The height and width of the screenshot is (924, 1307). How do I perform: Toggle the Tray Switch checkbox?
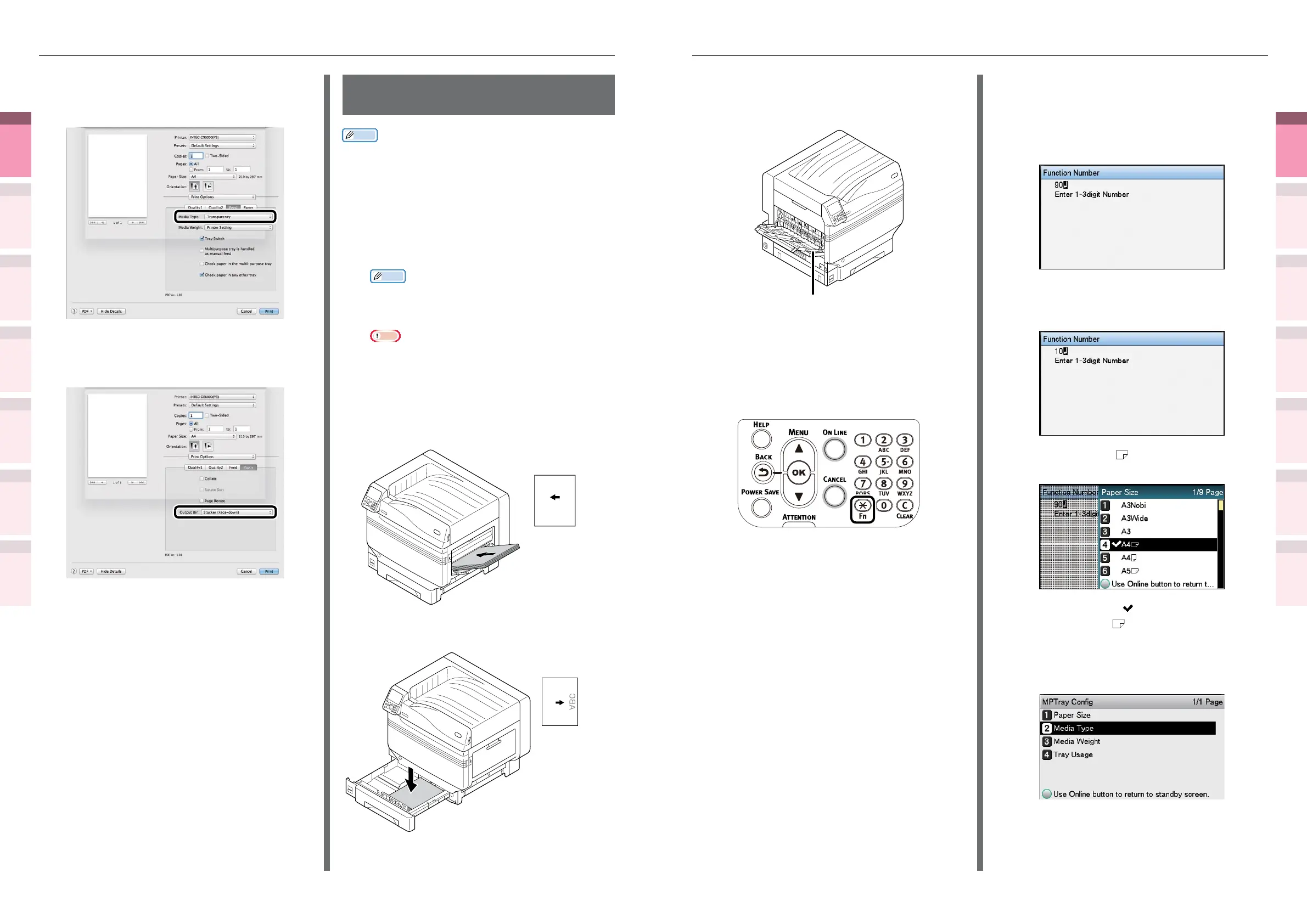pos(202,238)
